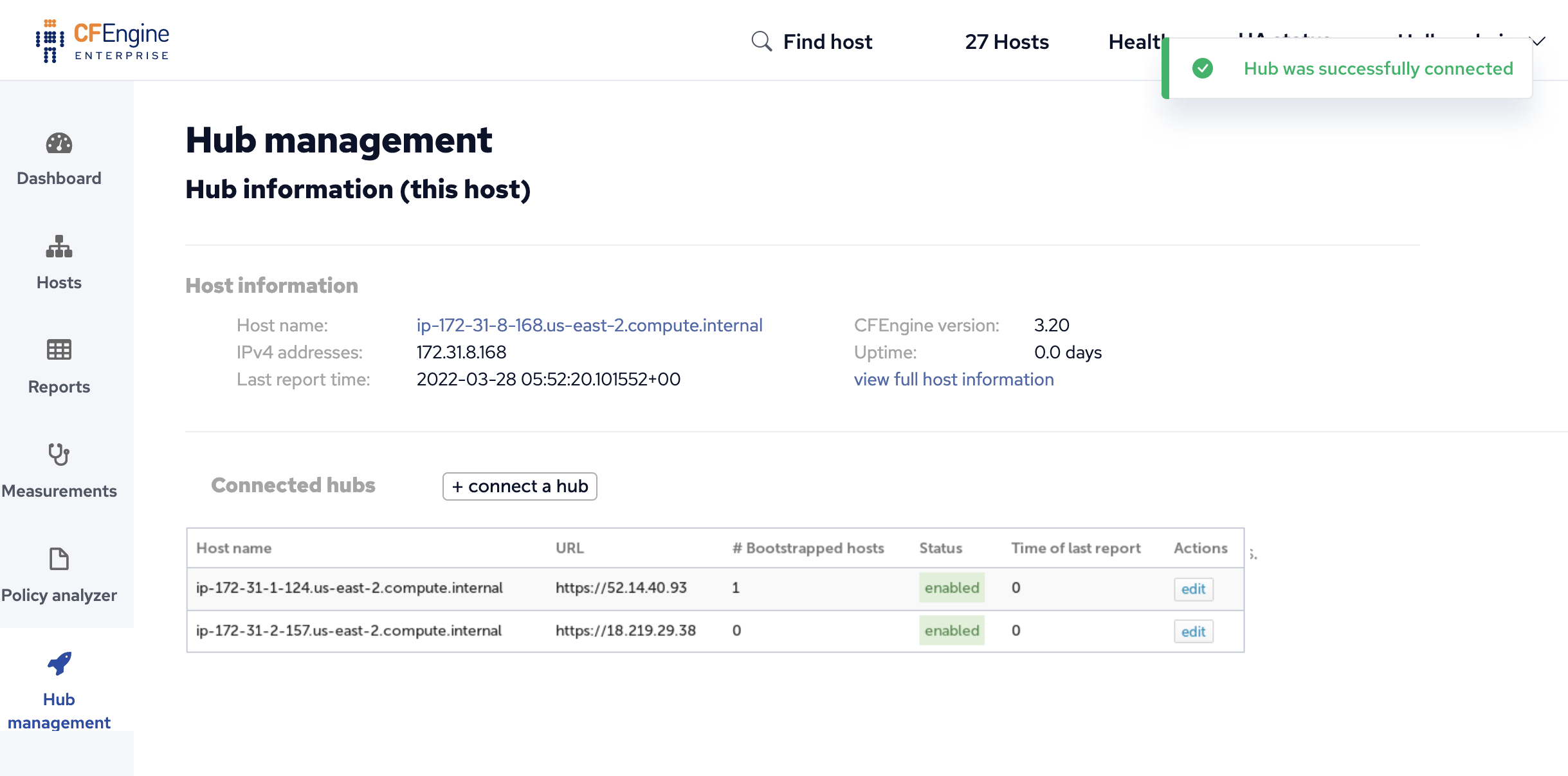
Task: Click the connect a hub button
Action: (520, 486)
